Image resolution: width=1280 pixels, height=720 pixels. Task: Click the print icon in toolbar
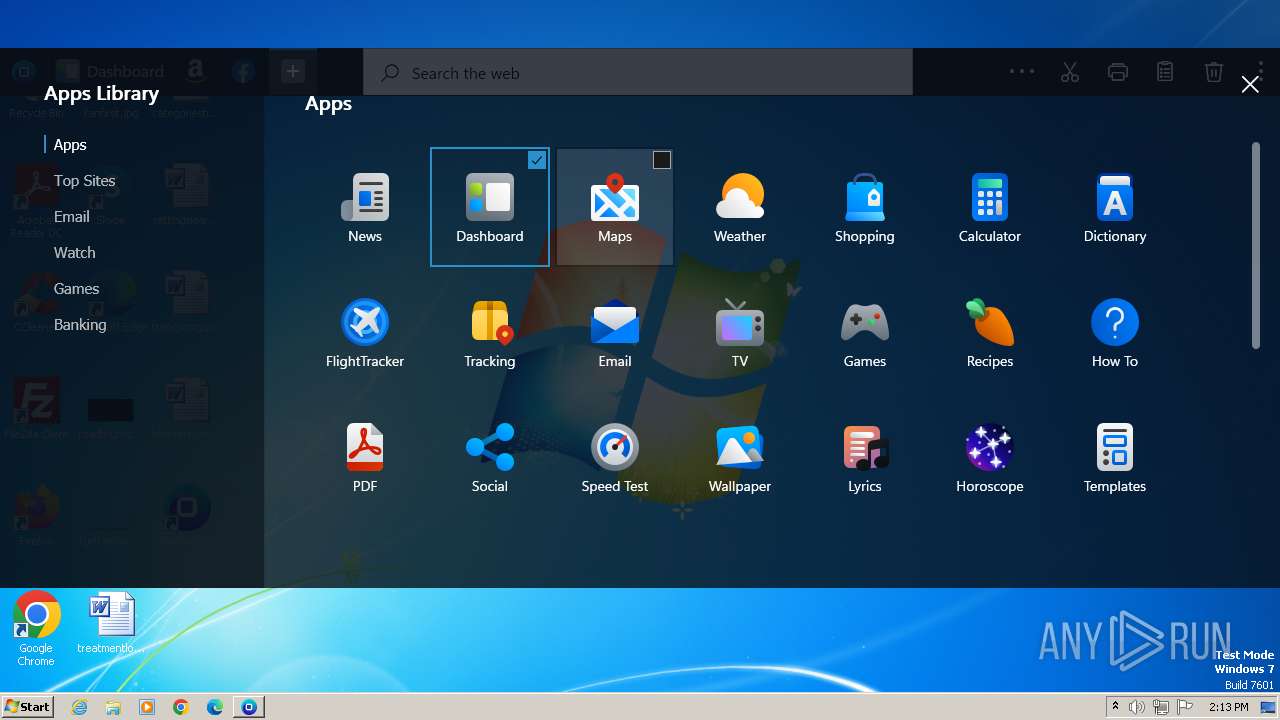(x=1118, y=72)
